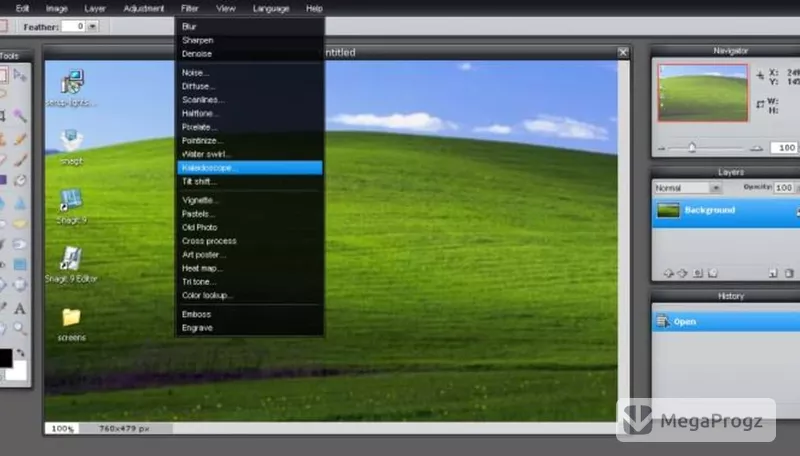The height and width of the screenshot is (456, 800).
Task: Click the Open history entry icon
Action: (x=662, y=321)
